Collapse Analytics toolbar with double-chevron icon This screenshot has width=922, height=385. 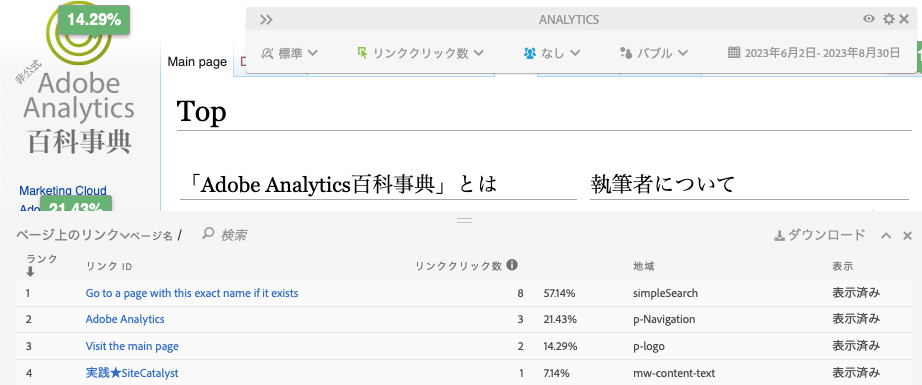coord(266,20)
